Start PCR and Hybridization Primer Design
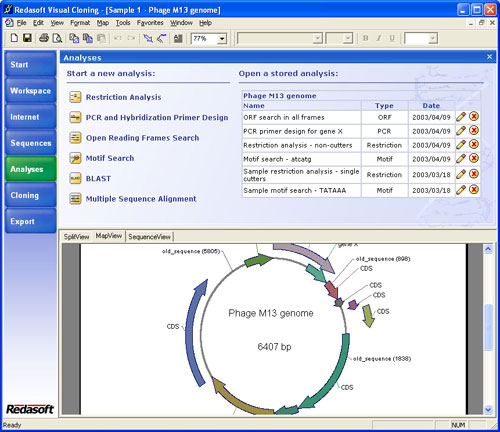Image resolution: width=500 pixels, height=432 pixels. tap(157, 117)
